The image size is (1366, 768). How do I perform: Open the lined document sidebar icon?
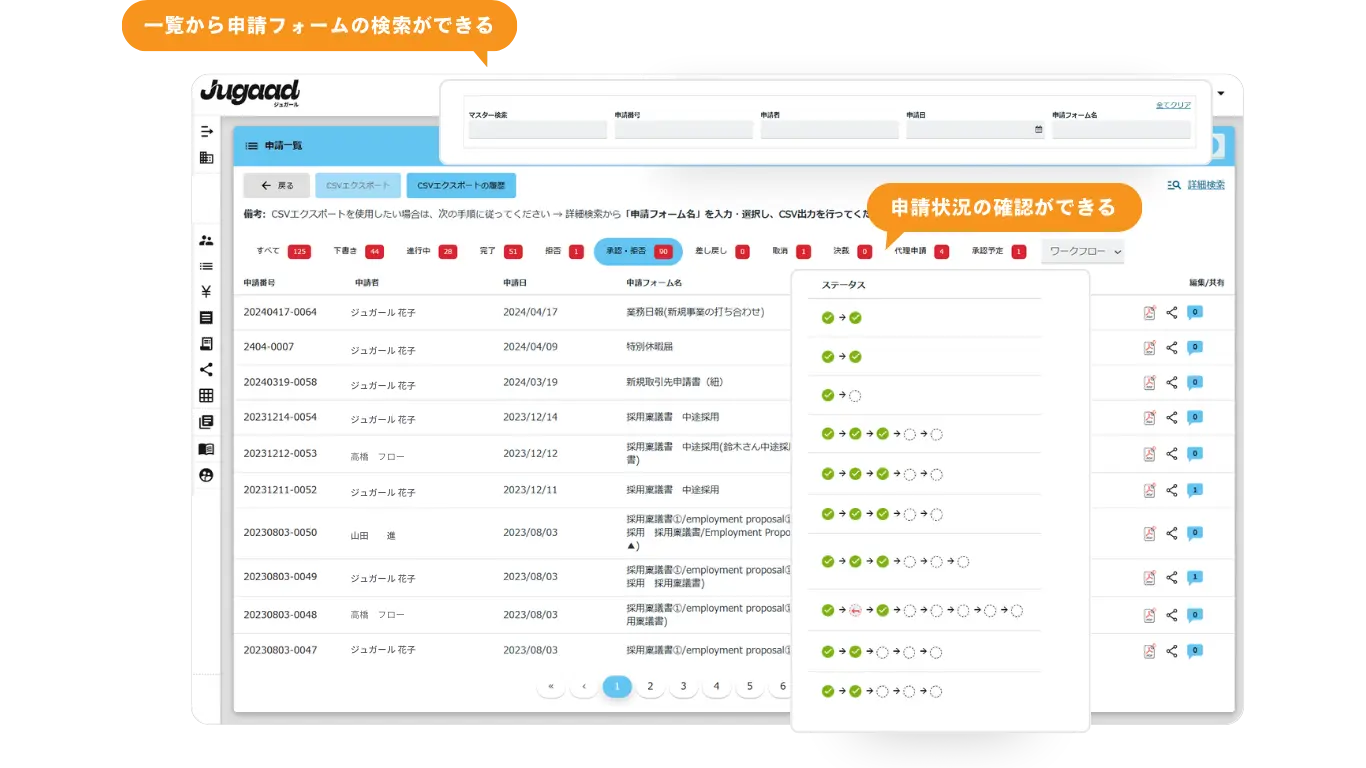tap(206, 318)
